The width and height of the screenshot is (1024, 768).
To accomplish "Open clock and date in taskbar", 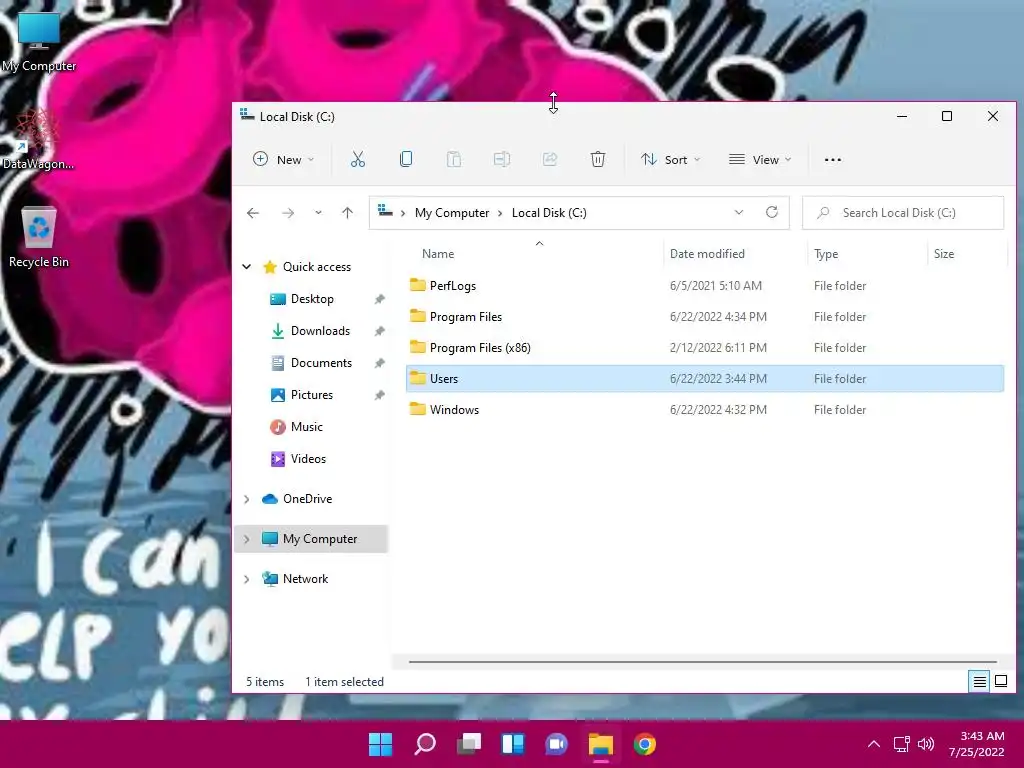I will [977, 744].
